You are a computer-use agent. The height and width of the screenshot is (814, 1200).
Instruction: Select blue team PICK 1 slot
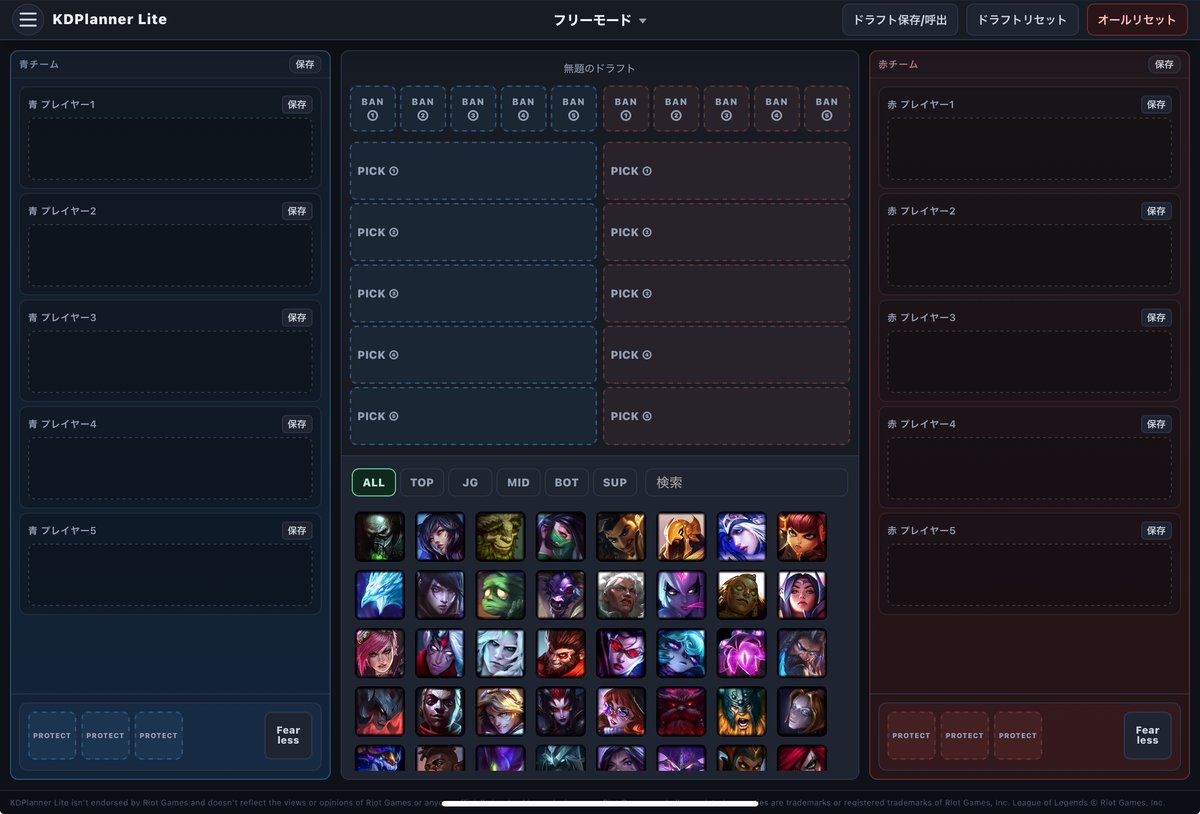(x=473, y=171)
